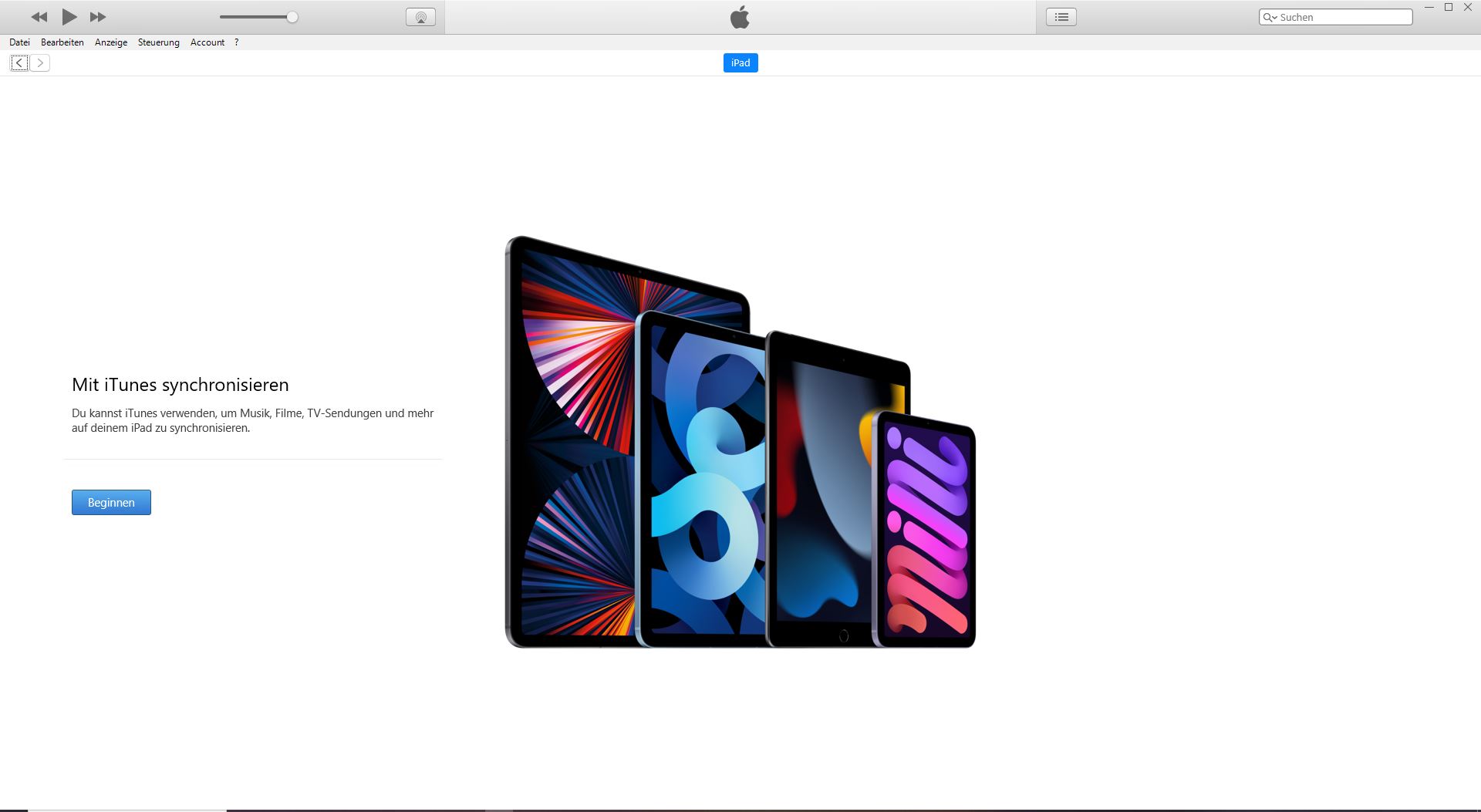1481x812 pixels.
Task: Open the Steuerung menu
Action: coord(159,42)
